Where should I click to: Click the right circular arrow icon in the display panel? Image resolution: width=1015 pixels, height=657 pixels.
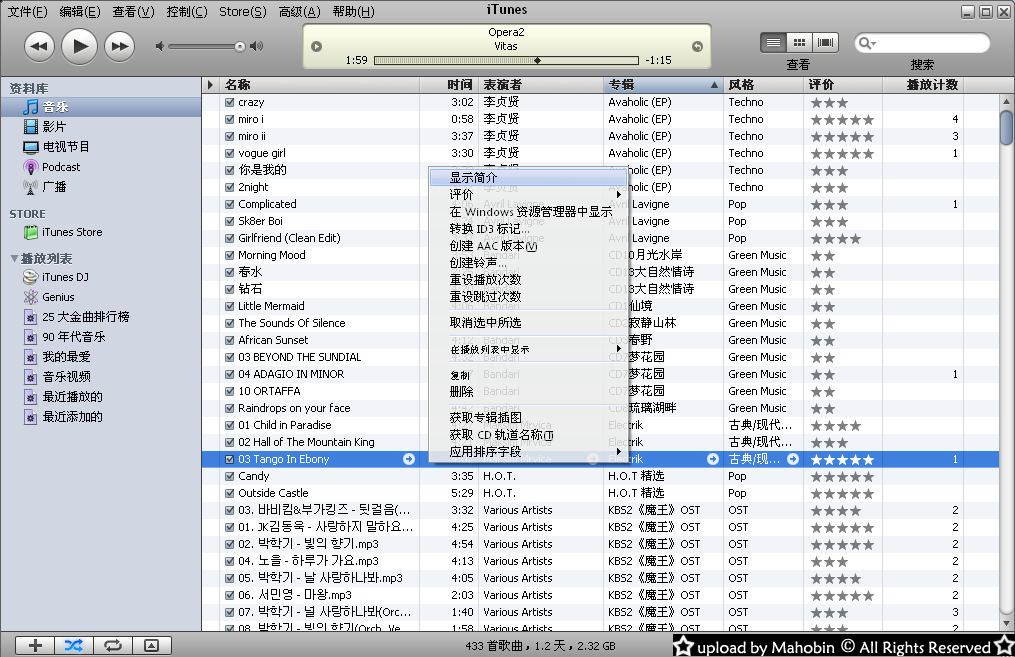coord(697,47)
